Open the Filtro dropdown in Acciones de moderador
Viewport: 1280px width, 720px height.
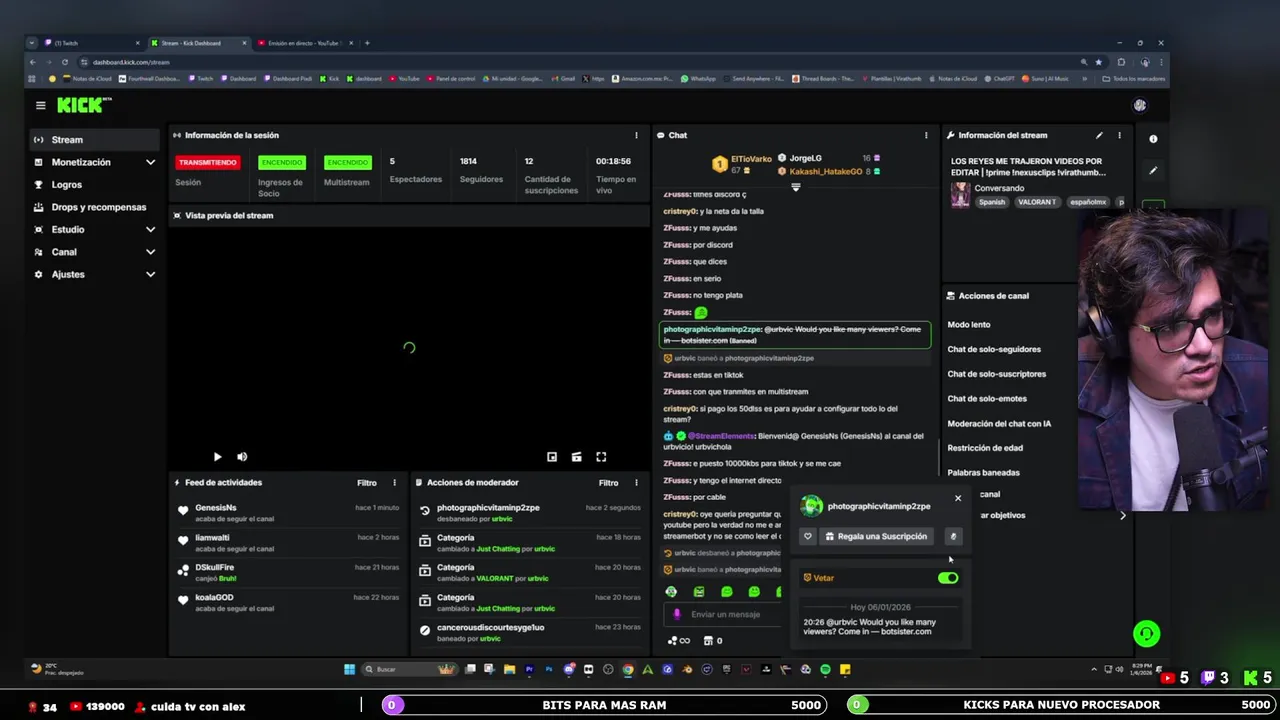point(608,483)
